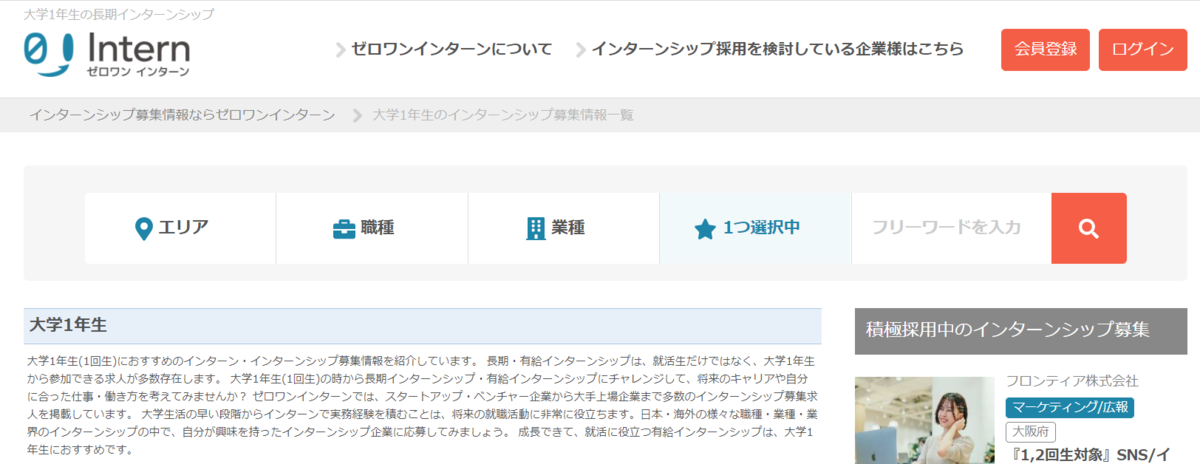Viewport: 1200px width, 464px height.
Task: Click the briefcase icon for 職種
Action: [x=344, y=229]
